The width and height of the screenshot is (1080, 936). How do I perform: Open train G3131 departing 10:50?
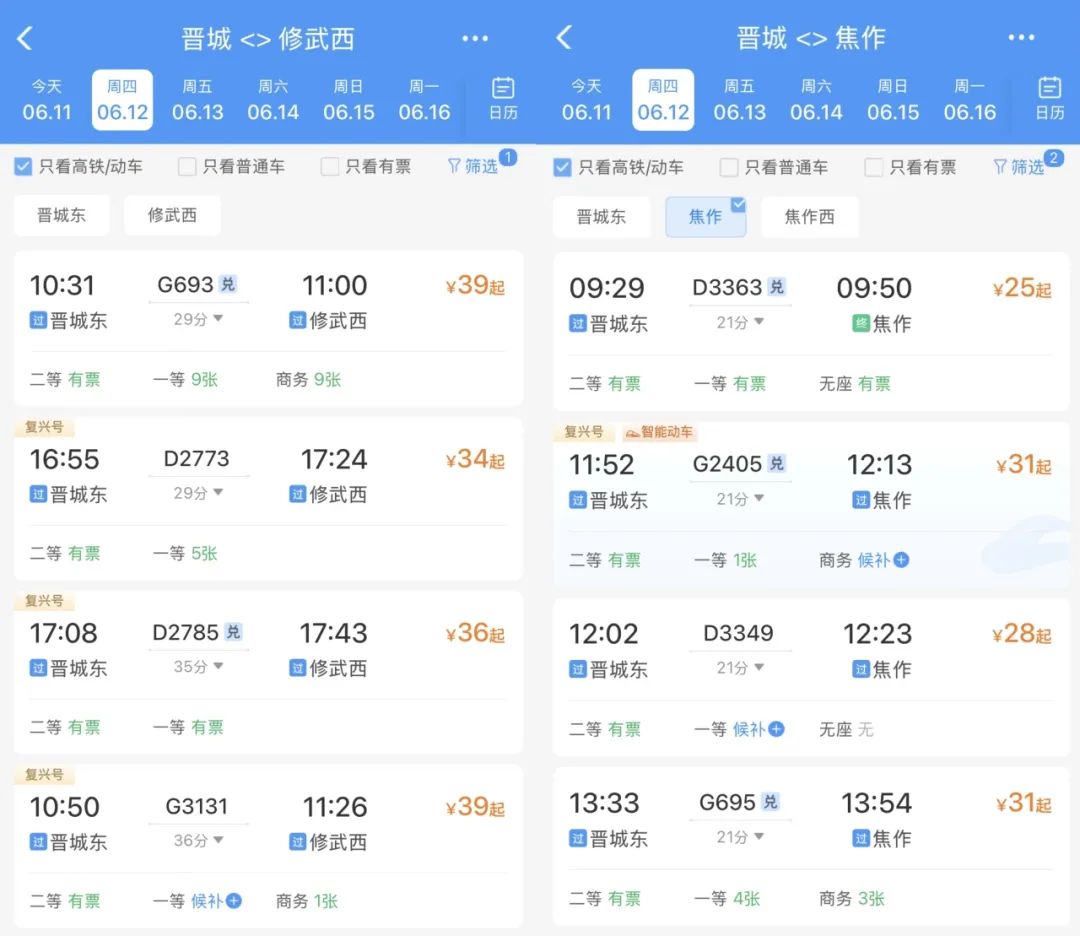point(268,846)
